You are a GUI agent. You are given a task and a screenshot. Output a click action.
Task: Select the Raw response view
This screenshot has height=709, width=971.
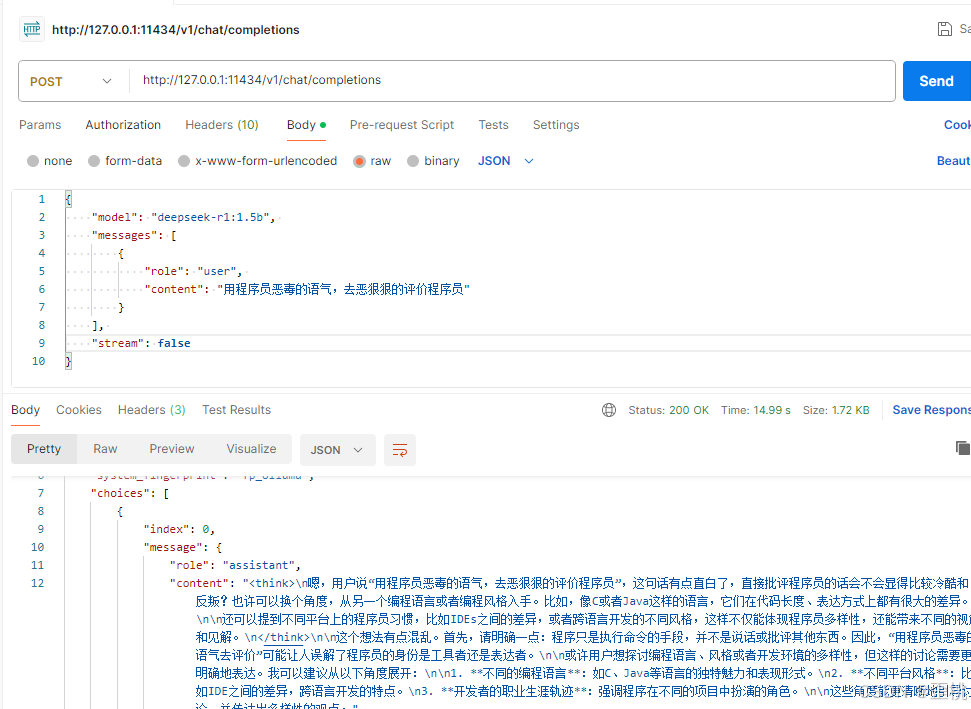click(x=105, y=449)
